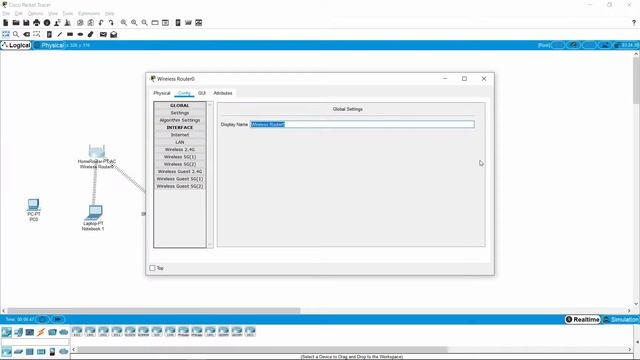Image resolution: width=640 pixels, height=360 pixels.
Task: Open the Extensions menu
Action: click(89, 13)
